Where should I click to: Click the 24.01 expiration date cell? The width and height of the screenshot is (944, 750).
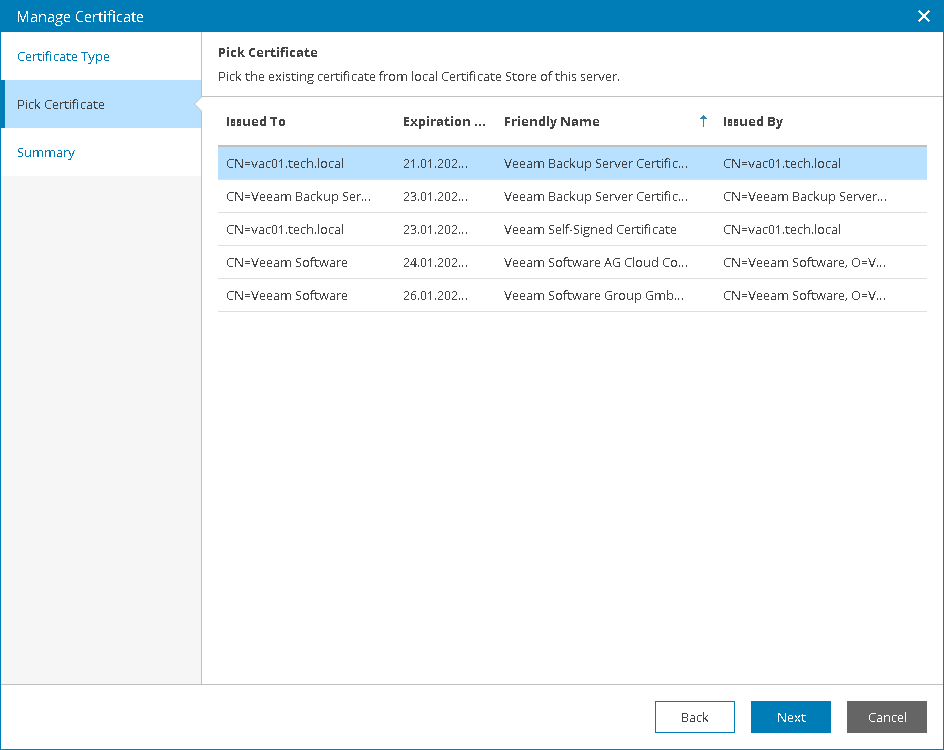435,262
